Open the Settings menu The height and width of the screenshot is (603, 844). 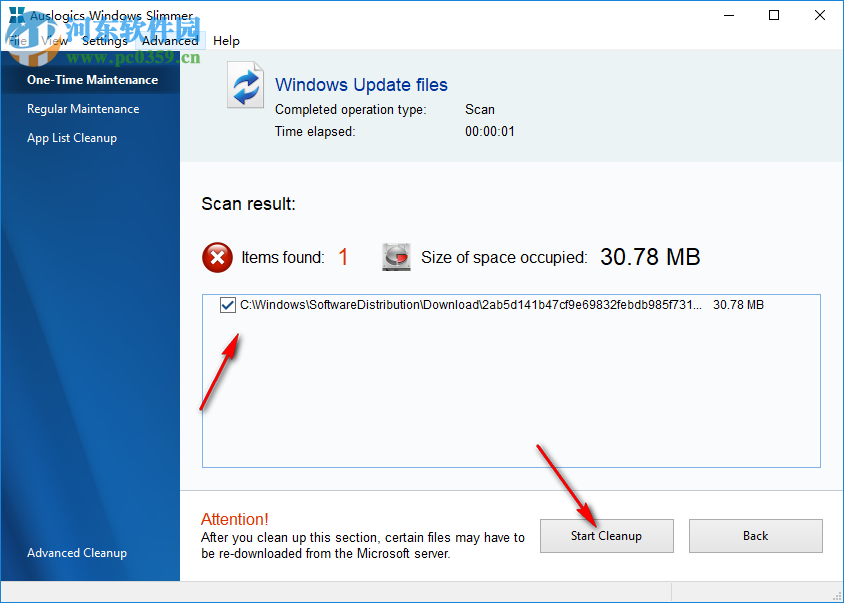coord(105,41)
